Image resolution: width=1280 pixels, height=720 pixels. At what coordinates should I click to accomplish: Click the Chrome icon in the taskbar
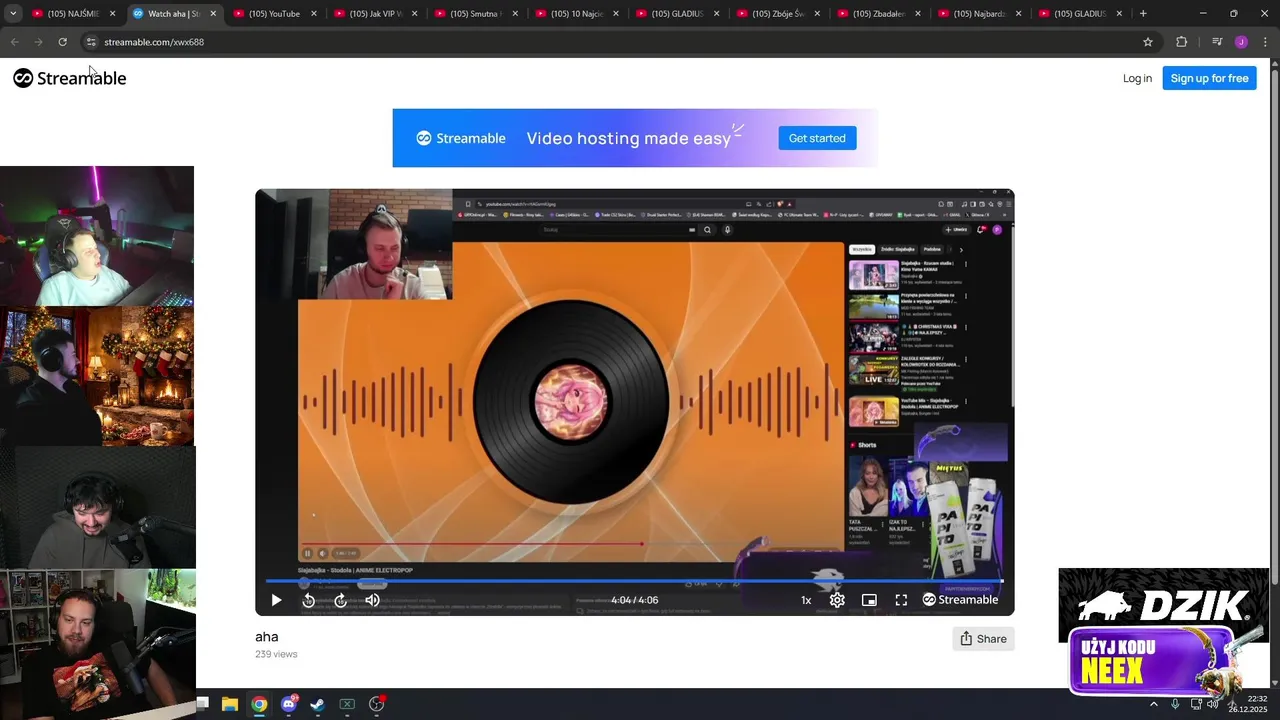259,704
